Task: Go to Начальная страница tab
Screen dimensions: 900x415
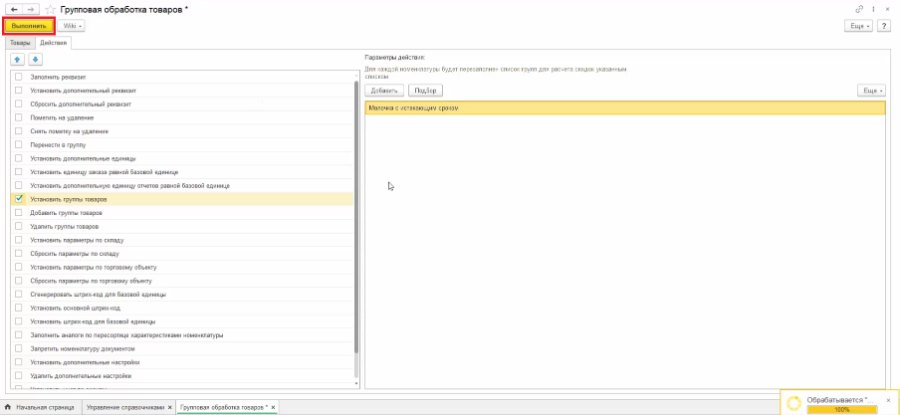Action: pyautogui.click(x=41, y=408)
